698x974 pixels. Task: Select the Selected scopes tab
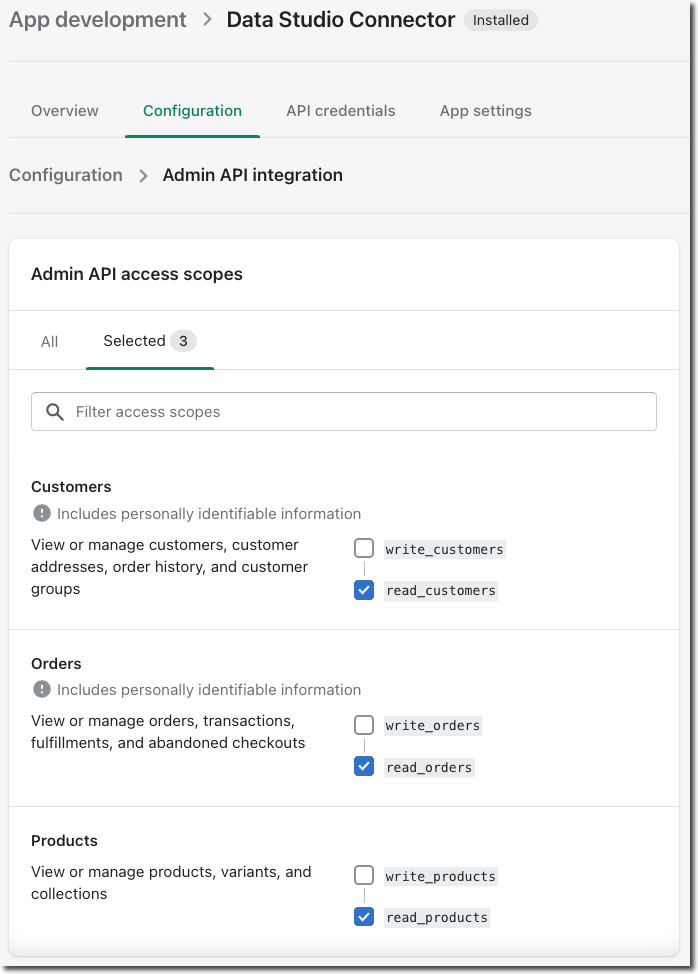pyautogui.click(x=150, y=341)
